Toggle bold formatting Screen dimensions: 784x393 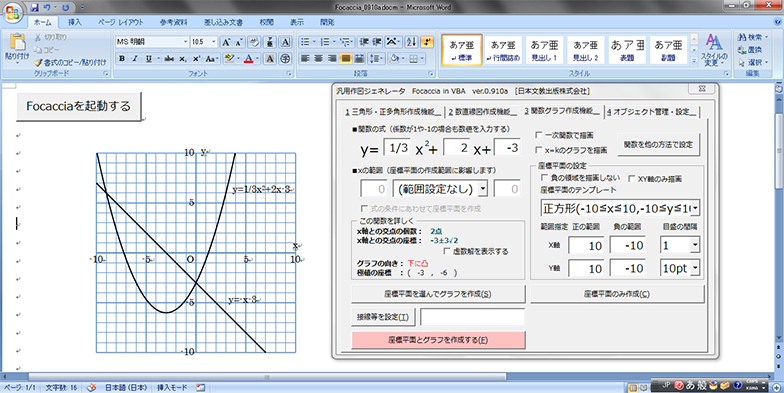[122, 58]
